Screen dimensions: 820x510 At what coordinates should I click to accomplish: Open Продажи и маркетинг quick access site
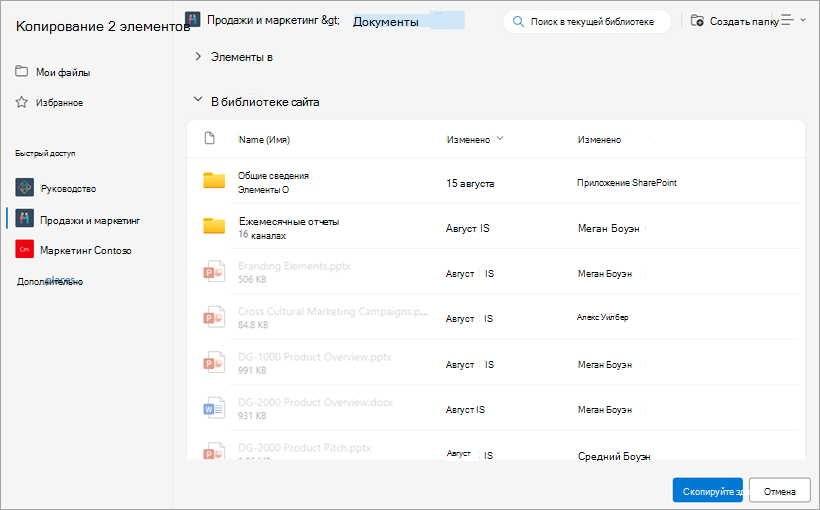pyautogui.click(x=90, y=220)
